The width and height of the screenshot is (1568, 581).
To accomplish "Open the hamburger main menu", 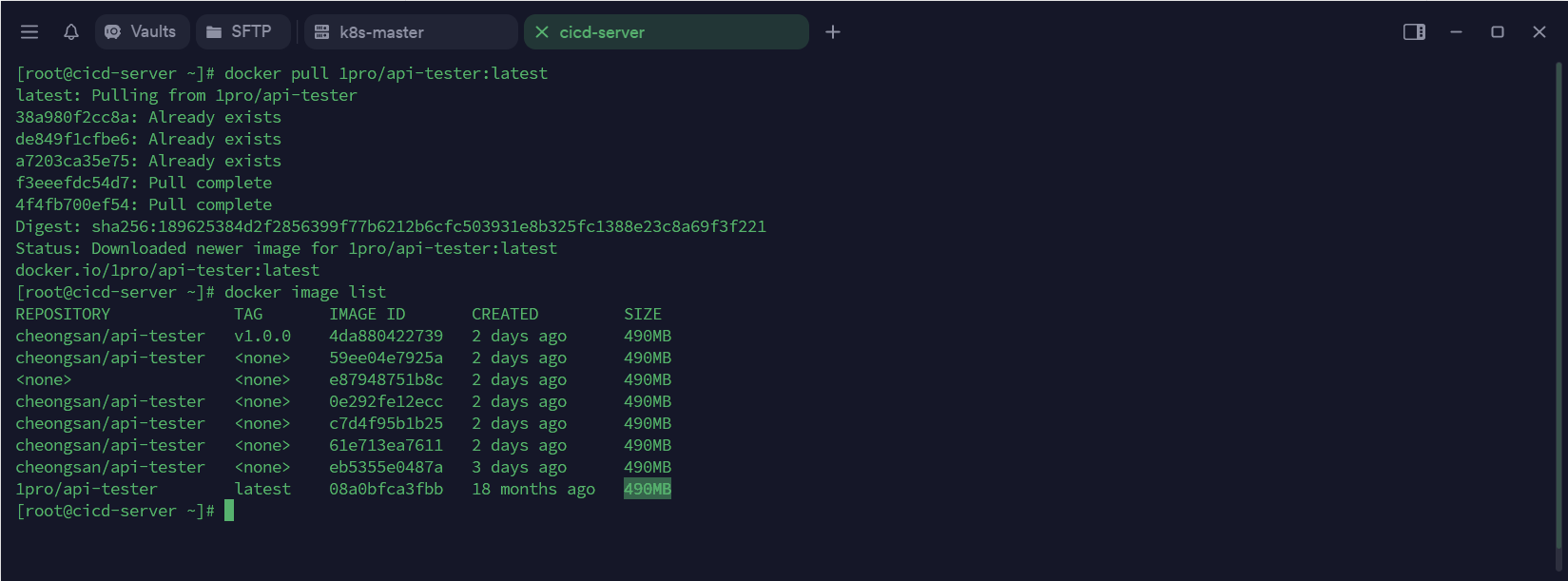I will (29, 32).
